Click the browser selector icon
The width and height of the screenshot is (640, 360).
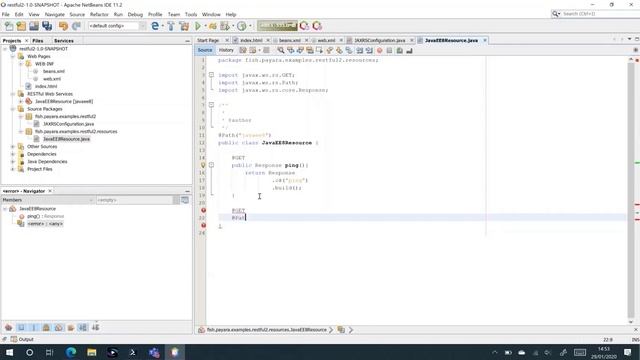pyautogui.click(x=155, y=26)
